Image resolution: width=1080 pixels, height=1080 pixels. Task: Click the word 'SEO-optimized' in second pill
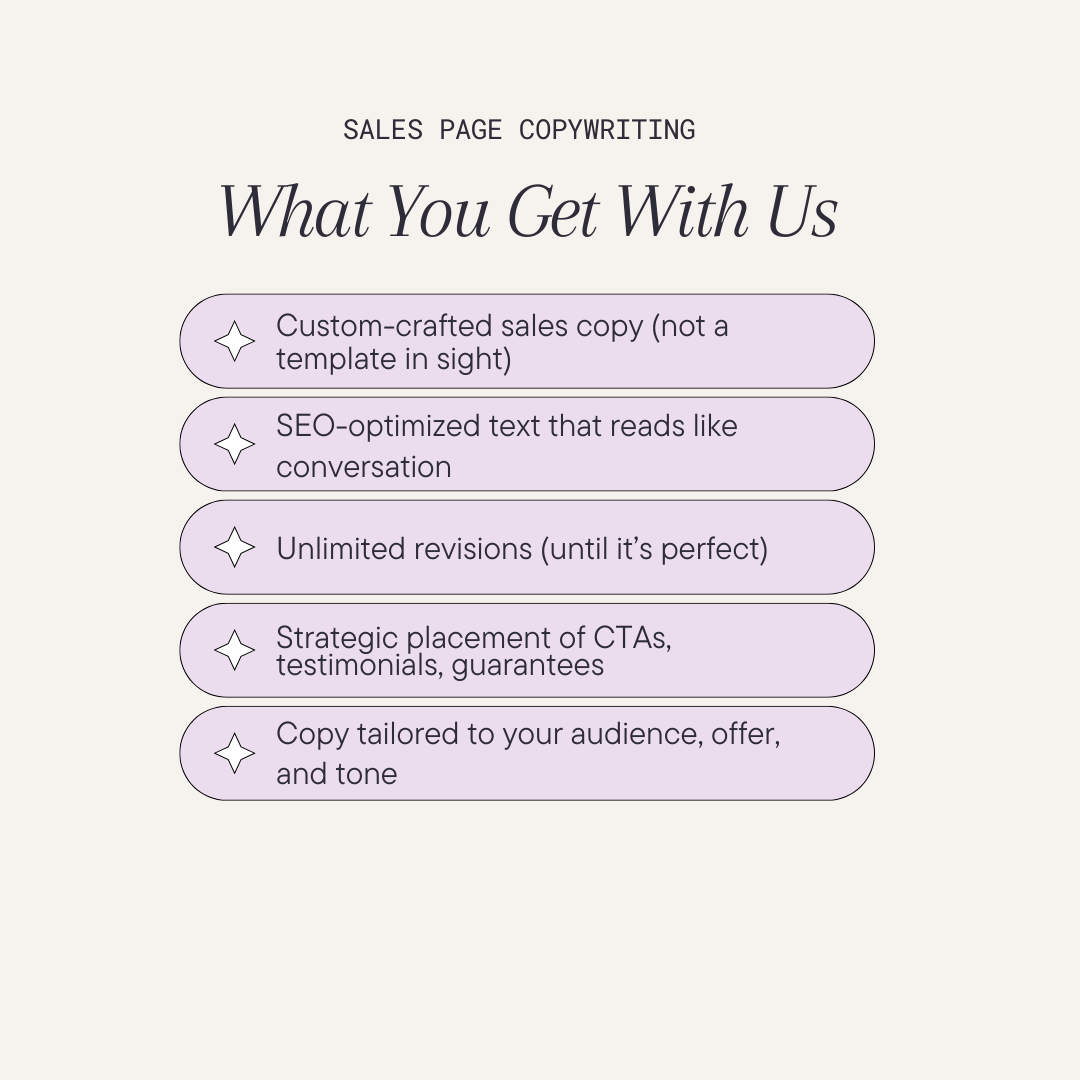click(x=378, y=427)
